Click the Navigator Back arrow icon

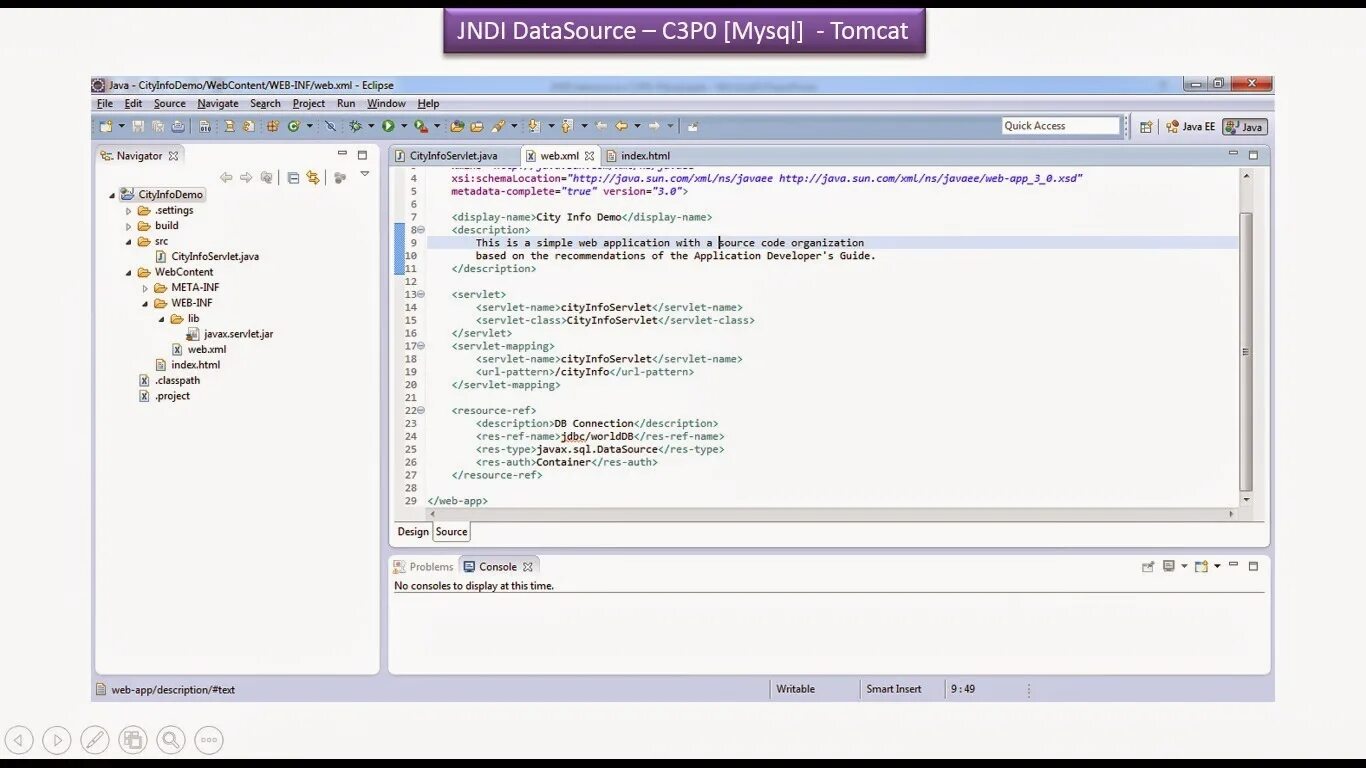(226, 177)
